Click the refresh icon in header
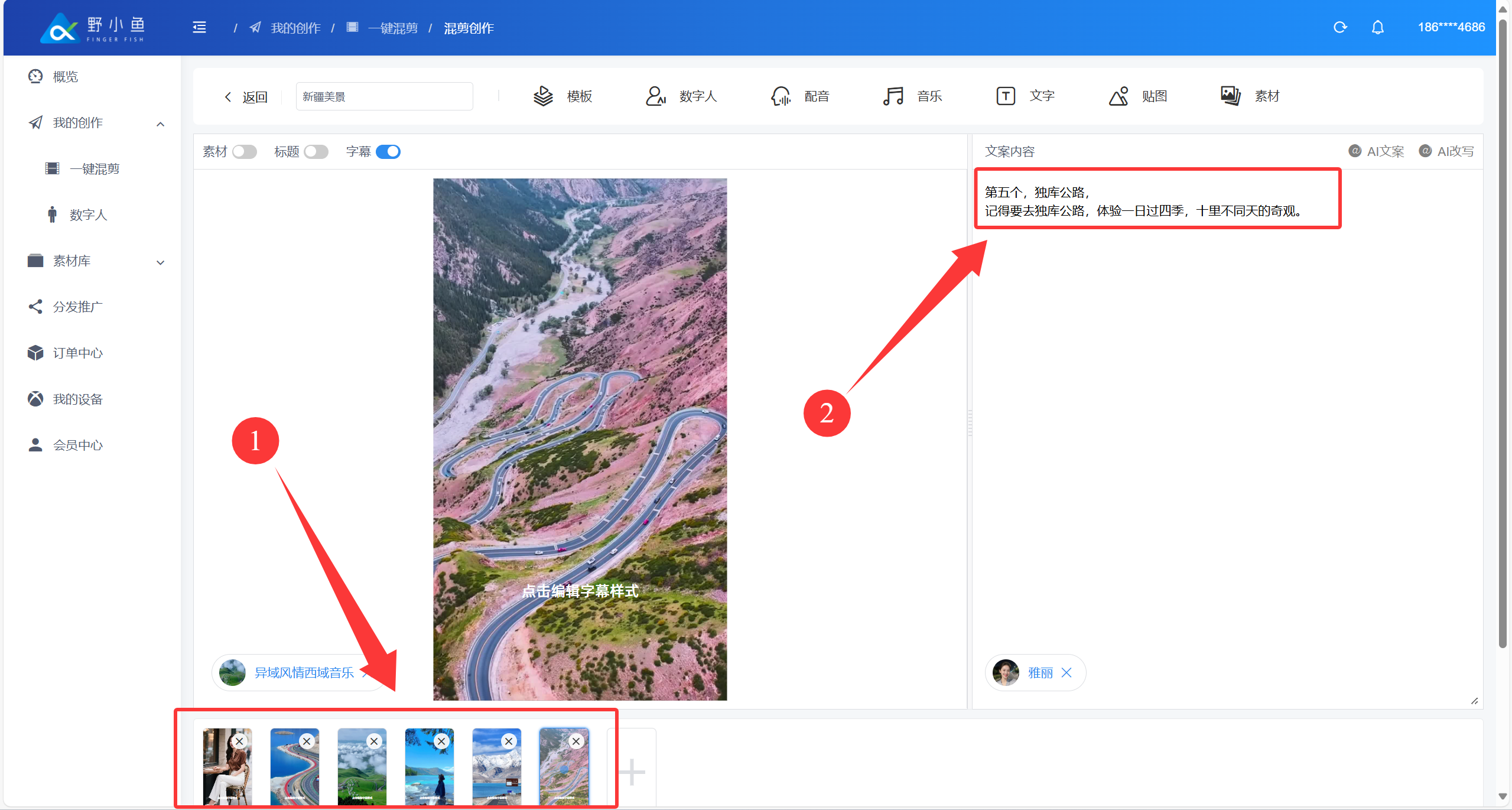Screen dimensions: 1512x810 pyautogui.click(x=1340, y=27)
